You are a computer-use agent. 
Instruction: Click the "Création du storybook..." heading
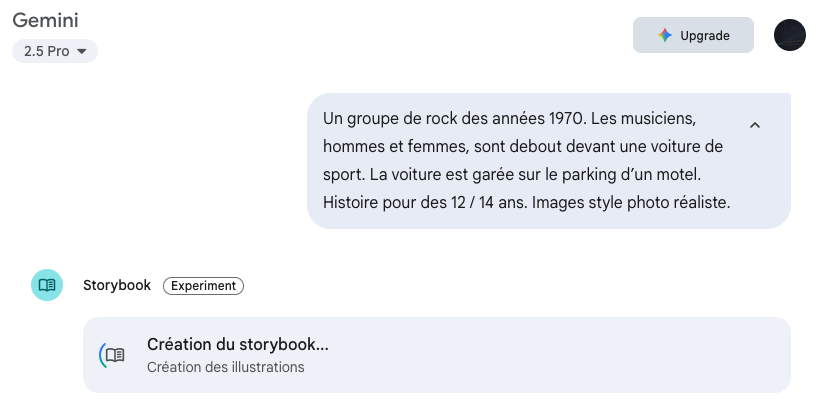[238, 345]
